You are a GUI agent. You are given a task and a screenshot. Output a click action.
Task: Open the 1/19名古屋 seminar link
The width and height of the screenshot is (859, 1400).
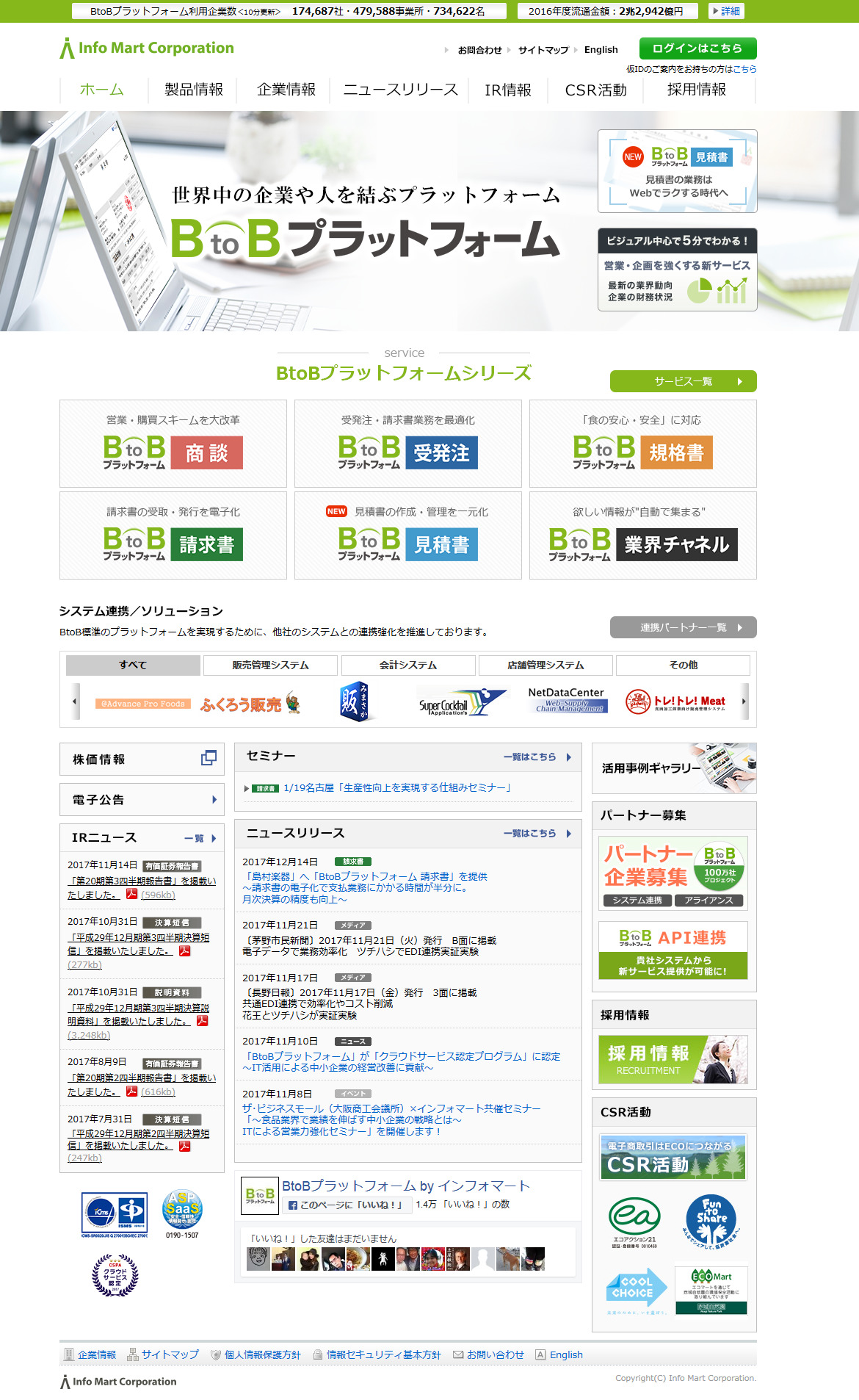coord(397,787)
